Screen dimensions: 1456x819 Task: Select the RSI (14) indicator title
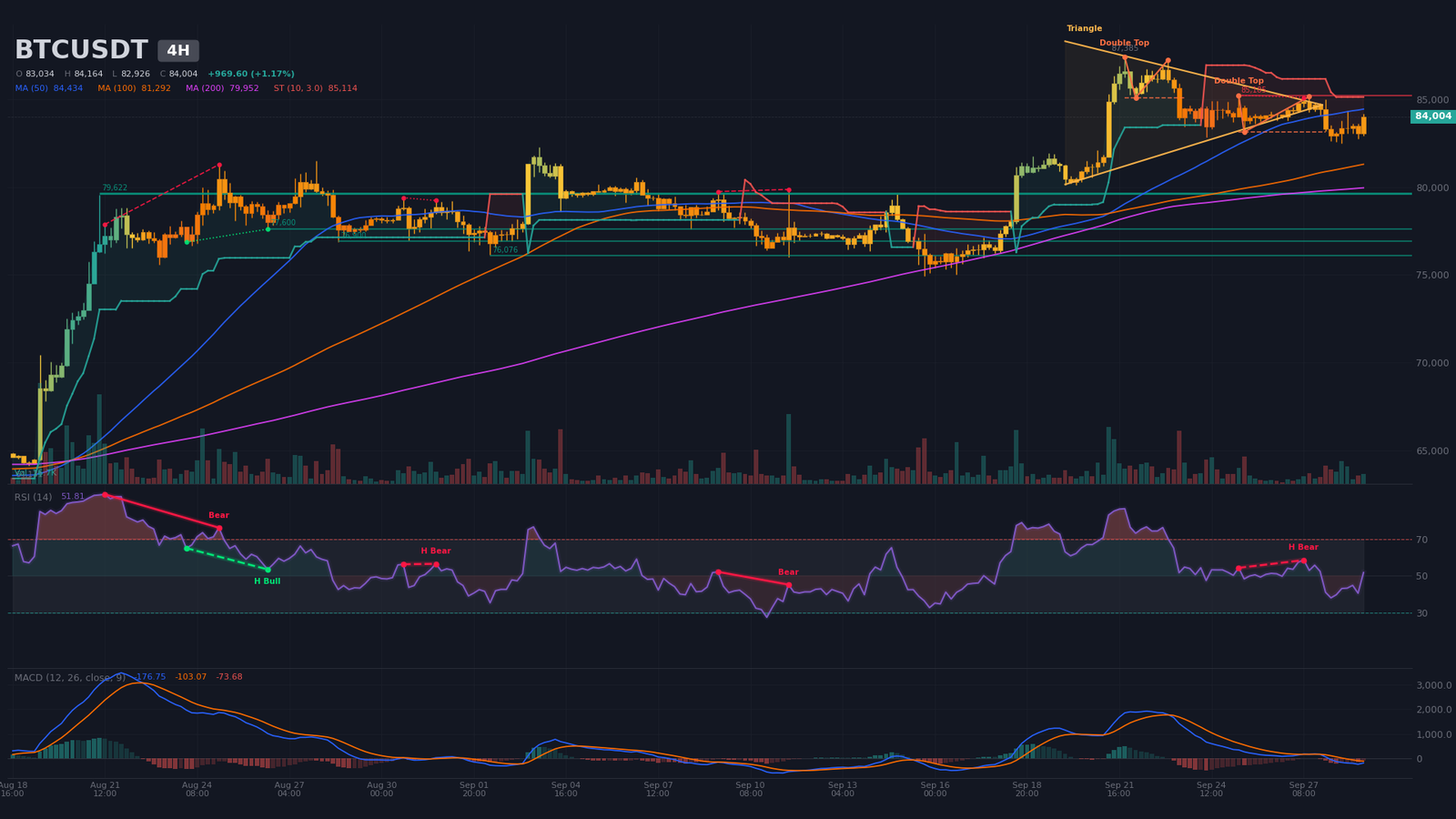pos(33,498)
